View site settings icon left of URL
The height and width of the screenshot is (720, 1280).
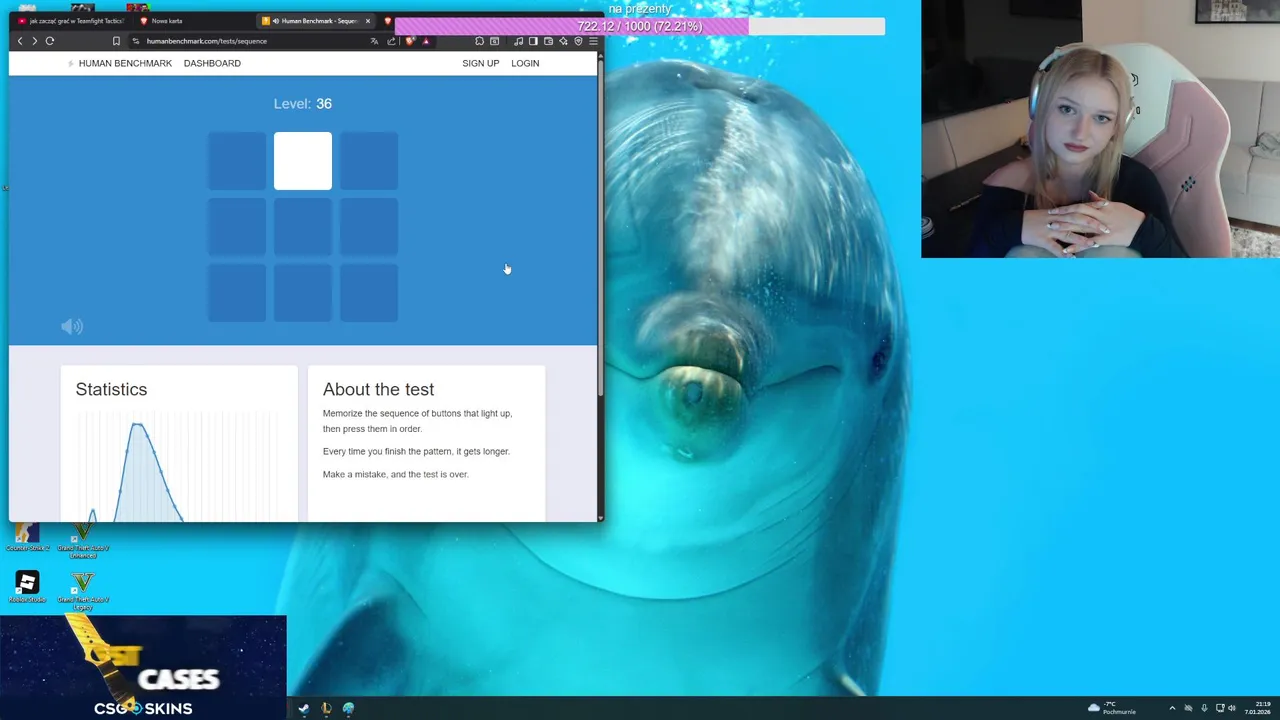136,41
